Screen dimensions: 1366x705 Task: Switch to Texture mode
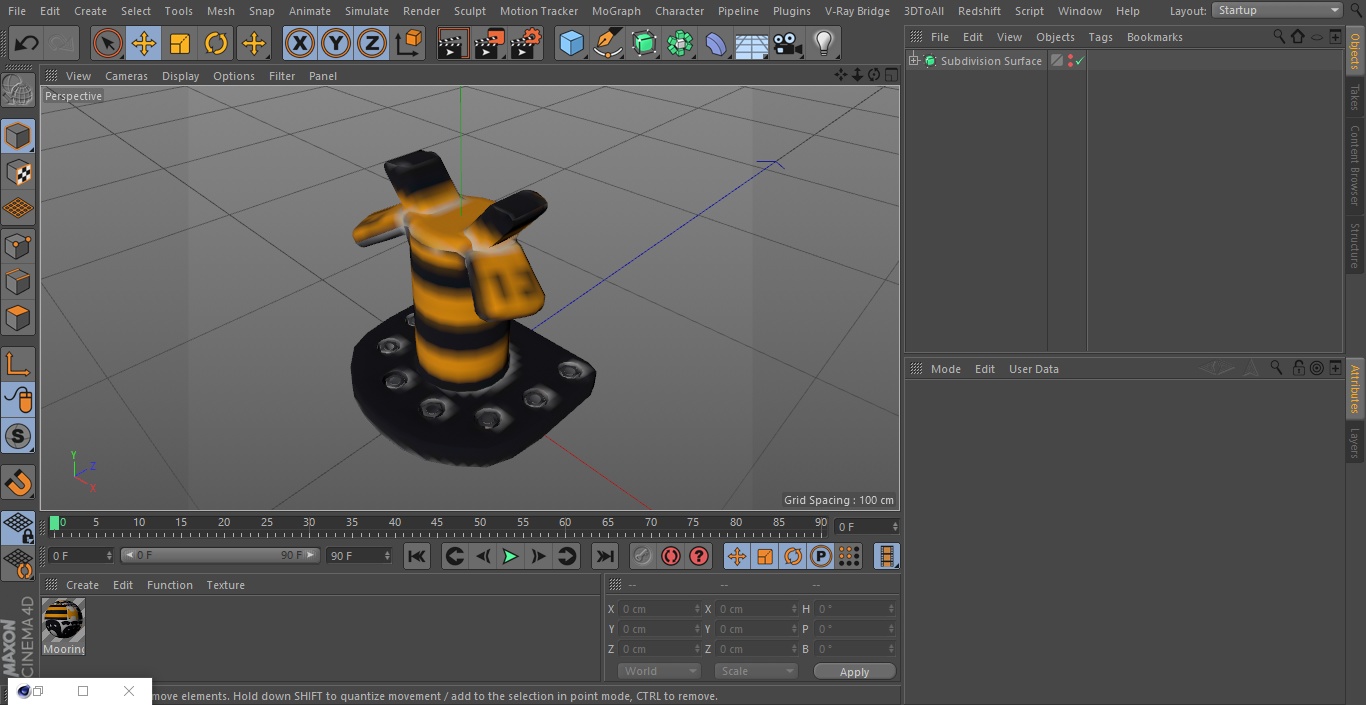(x=18, y=172)
